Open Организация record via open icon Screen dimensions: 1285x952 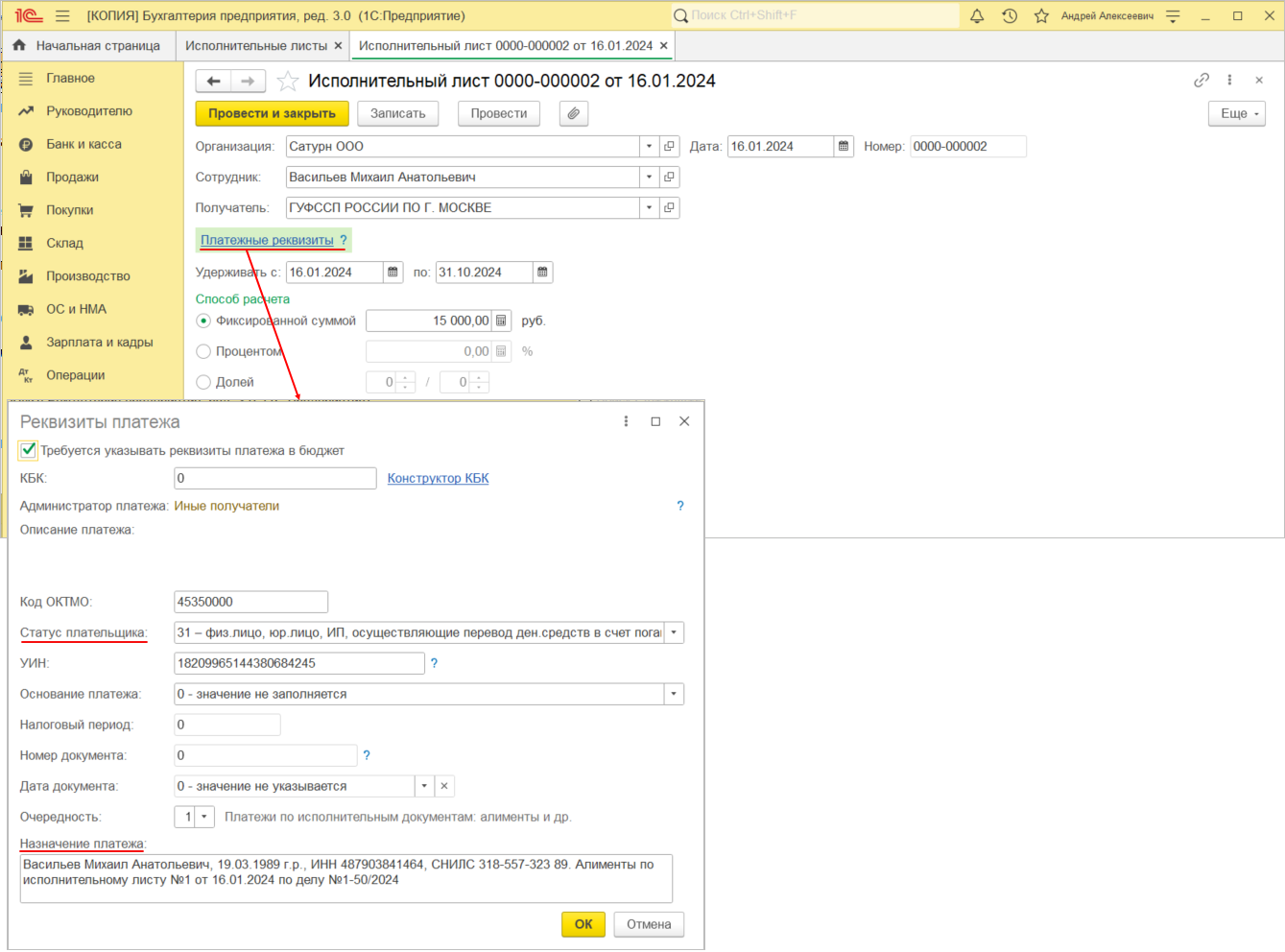(x=670, y=147)
